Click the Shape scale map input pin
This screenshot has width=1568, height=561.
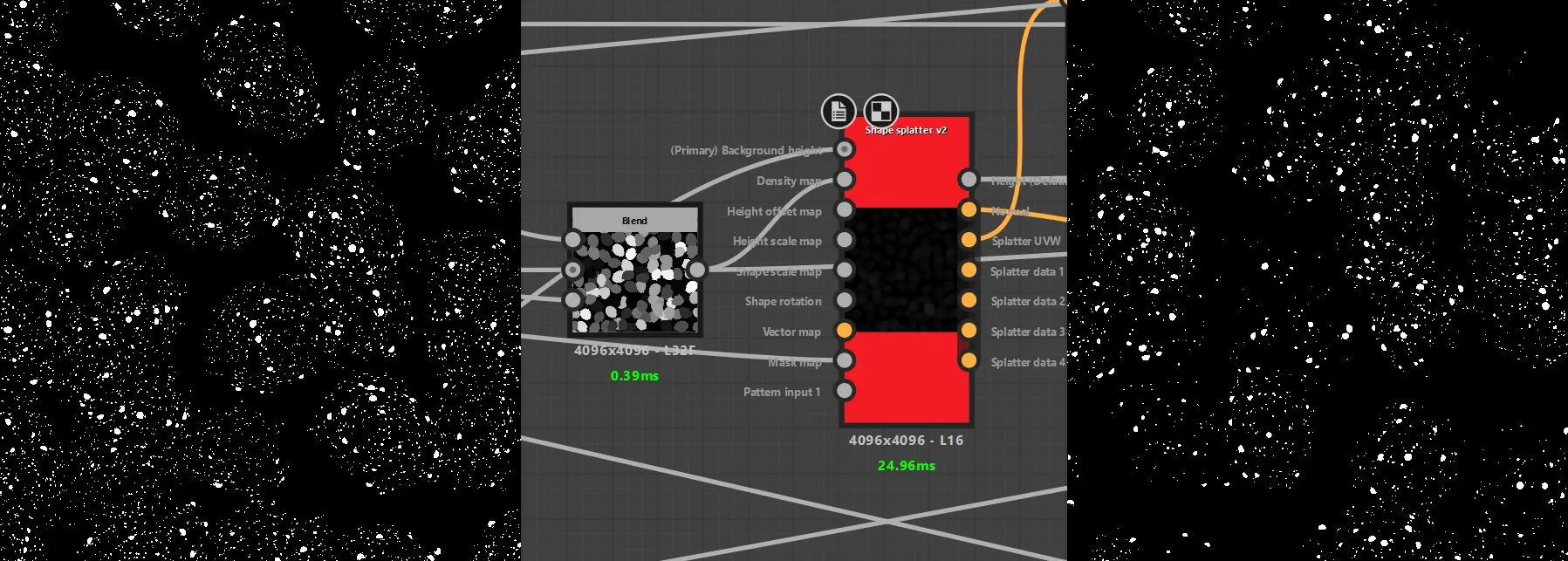click(845, 270)
